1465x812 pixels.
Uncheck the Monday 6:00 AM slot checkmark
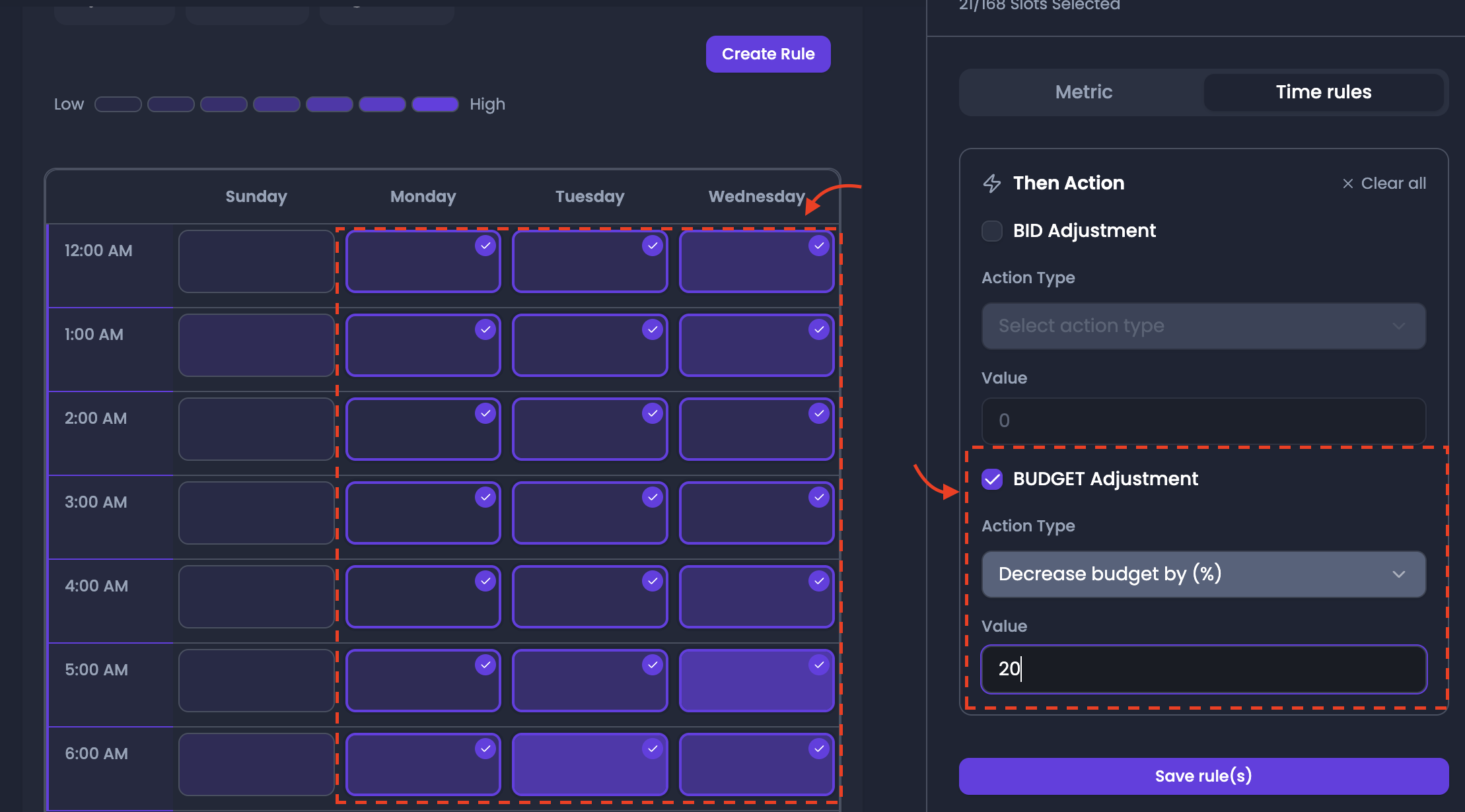(485, 749)
